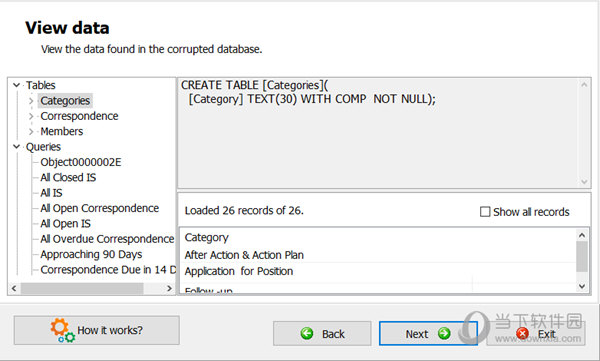Click the green arrow icon on Next button

[444, 333]
